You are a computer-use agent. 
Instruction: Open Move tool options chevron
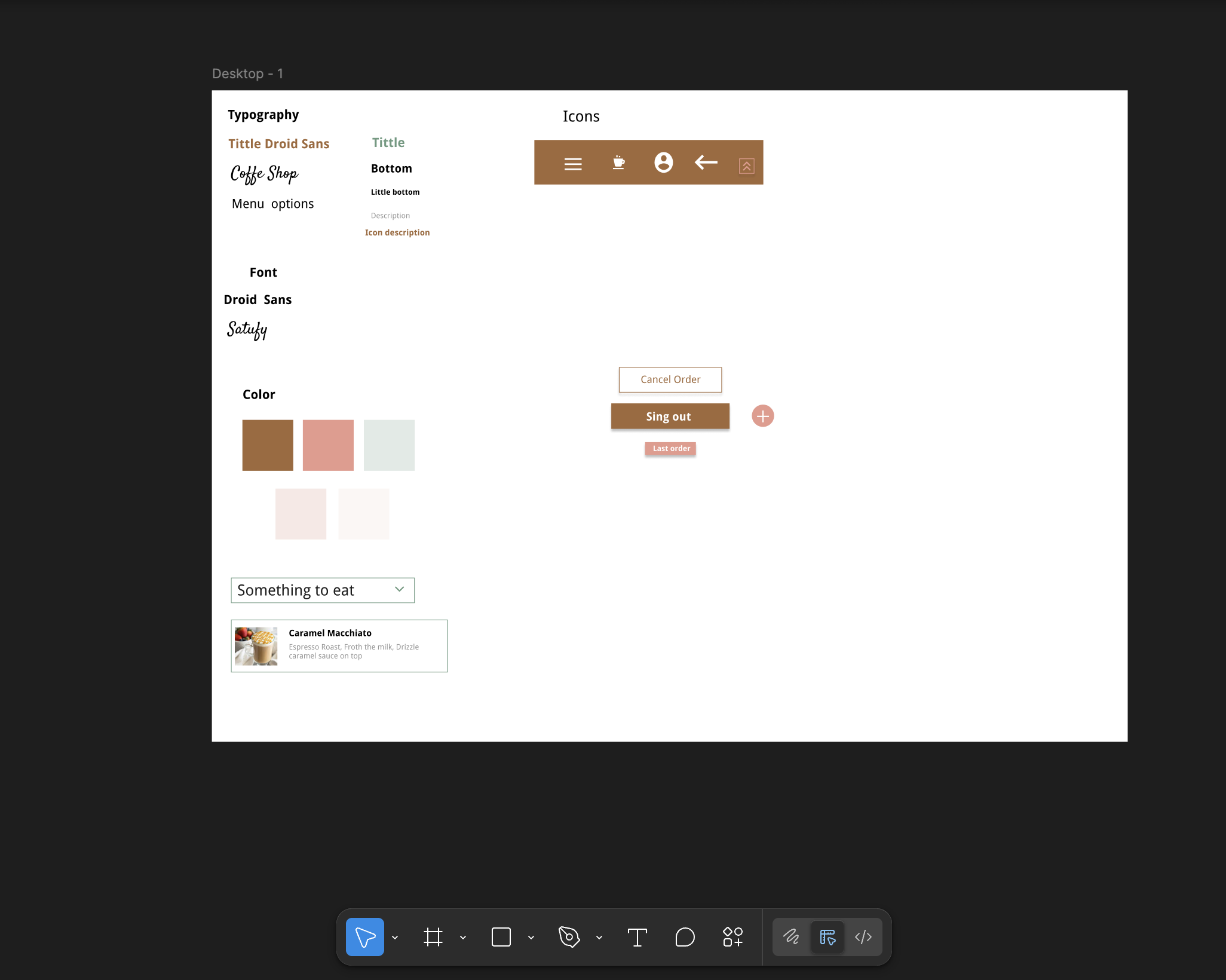(x=395, y=938)
